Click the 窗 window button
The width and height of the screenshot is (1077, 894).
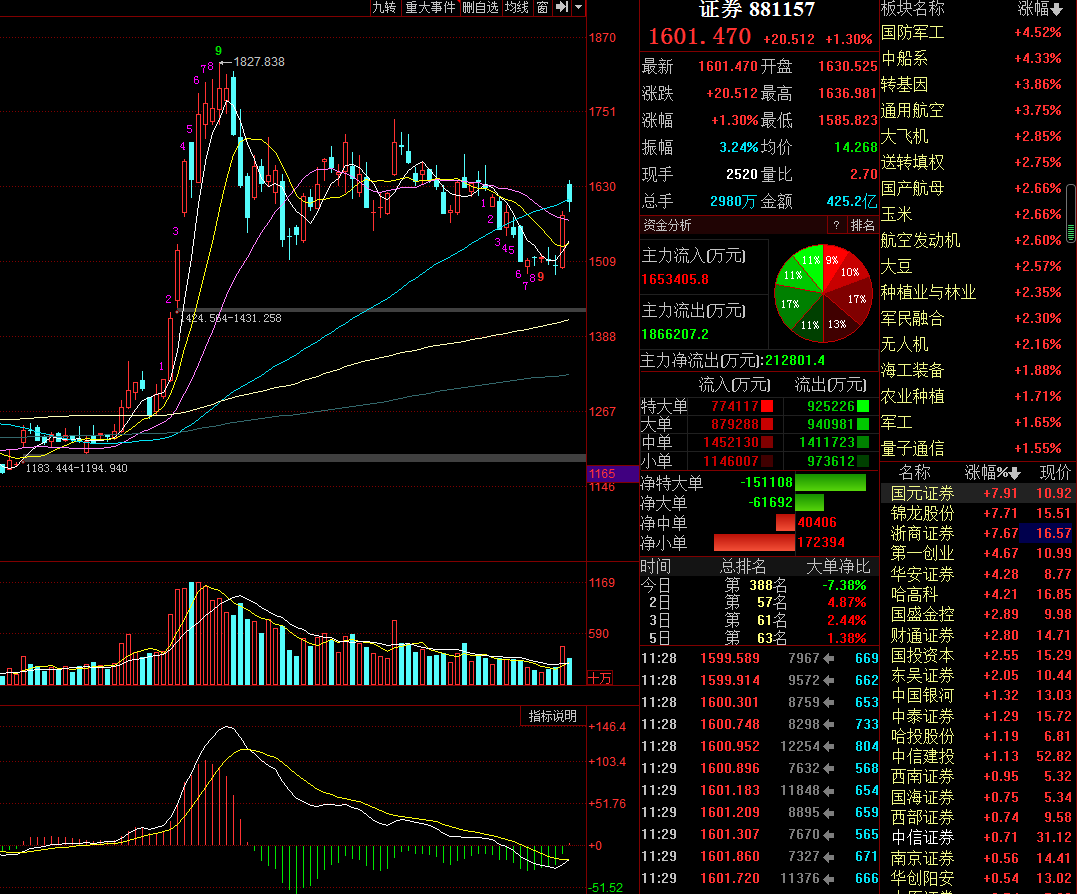[x=543, y=8]
